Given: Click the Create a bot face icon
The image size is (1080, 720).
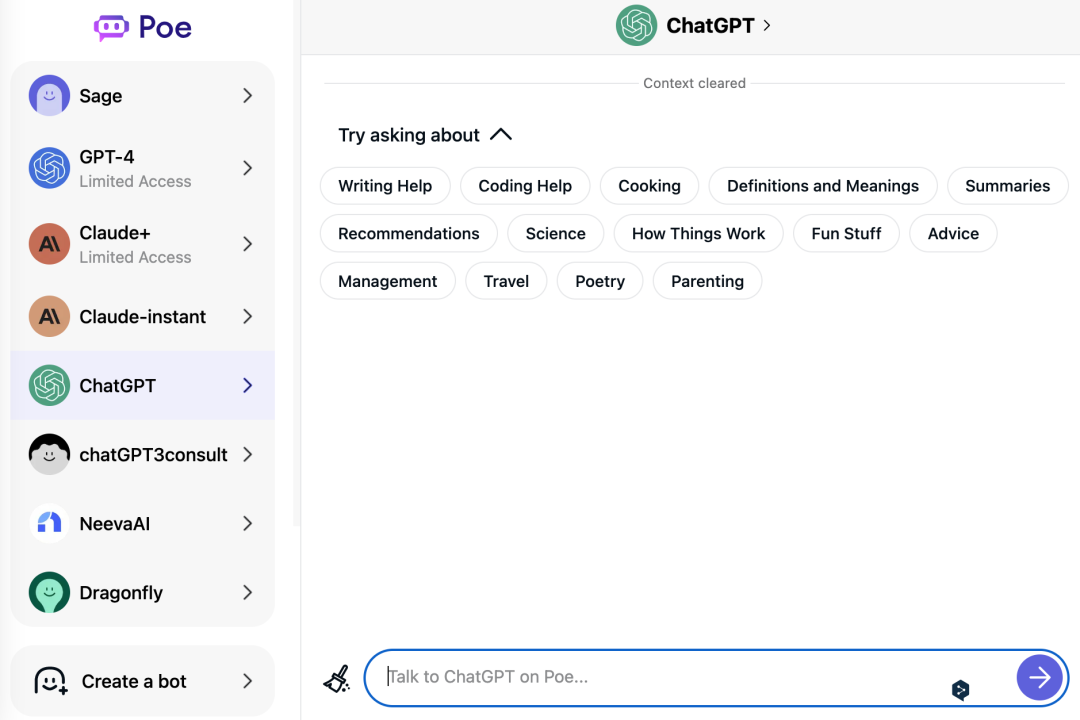Looking at the screenshot, I should (x=51, y=681).
